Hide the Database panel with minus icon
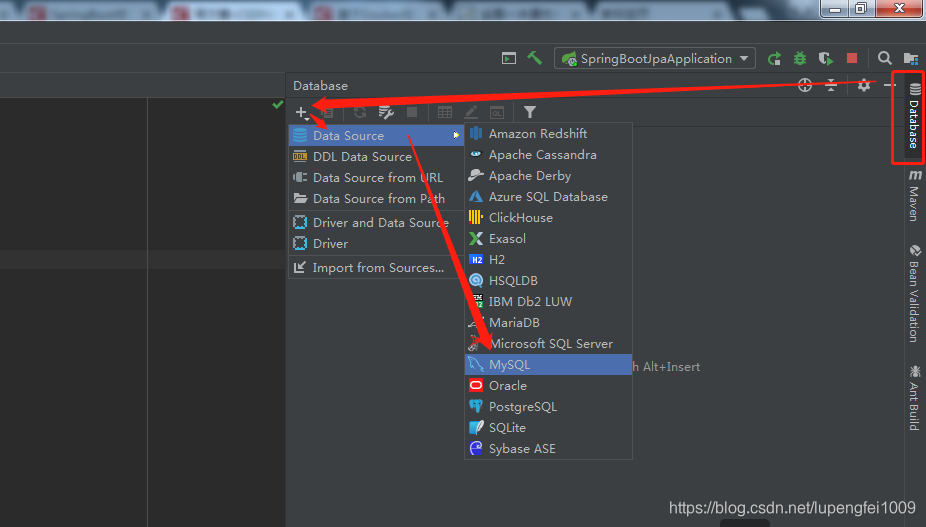926x527 pixels. [x=889, y=86]
